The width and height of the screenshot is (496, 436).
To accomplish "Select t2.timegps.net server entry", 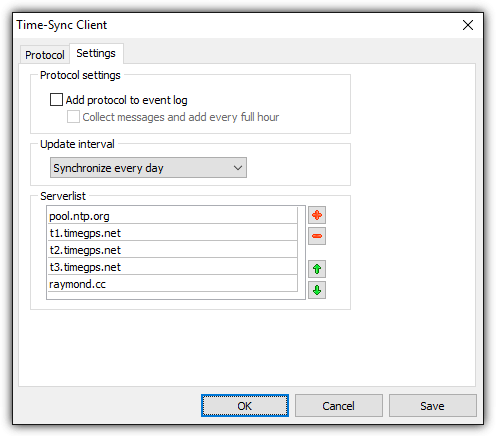I will [x=172, y=250].
